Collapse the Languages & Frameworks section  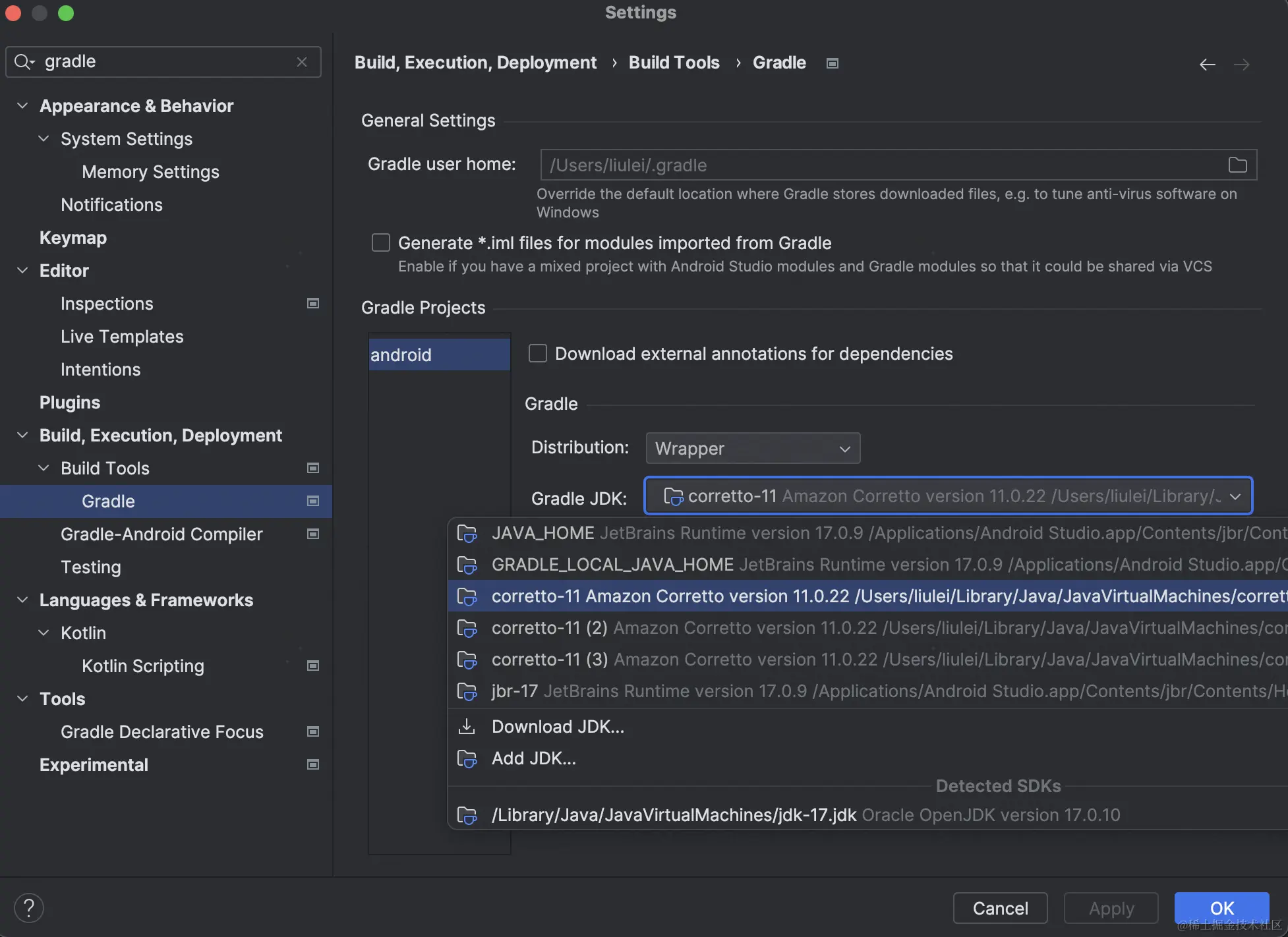[22, 600]
